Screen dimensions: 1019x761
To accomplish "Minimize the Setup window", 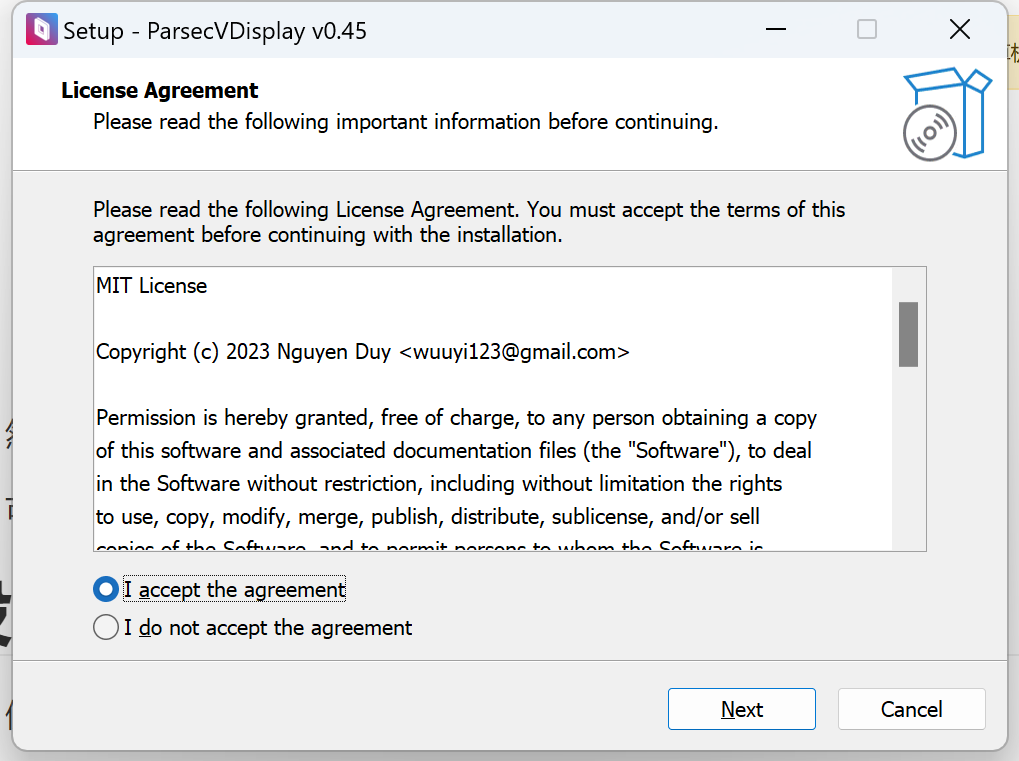I will (x=776, y=29).
